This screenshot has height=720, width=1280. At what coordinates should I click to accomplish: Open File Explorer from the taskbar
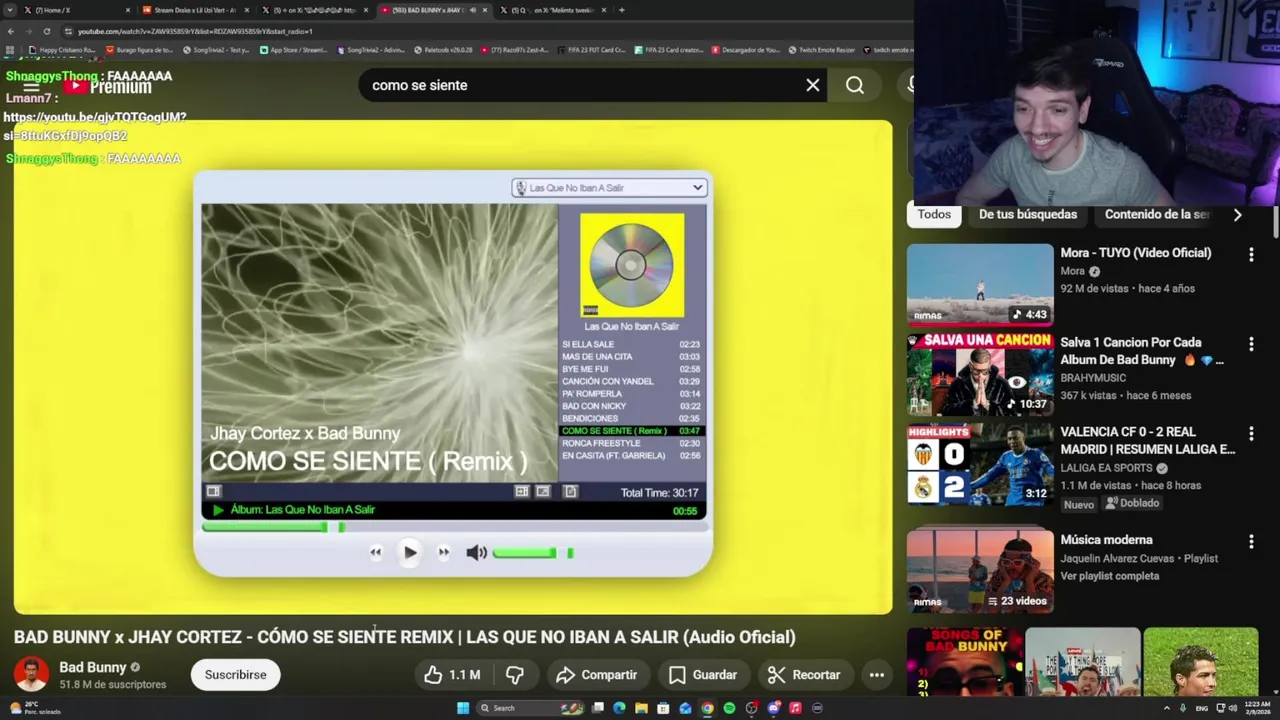click(641, 708)
